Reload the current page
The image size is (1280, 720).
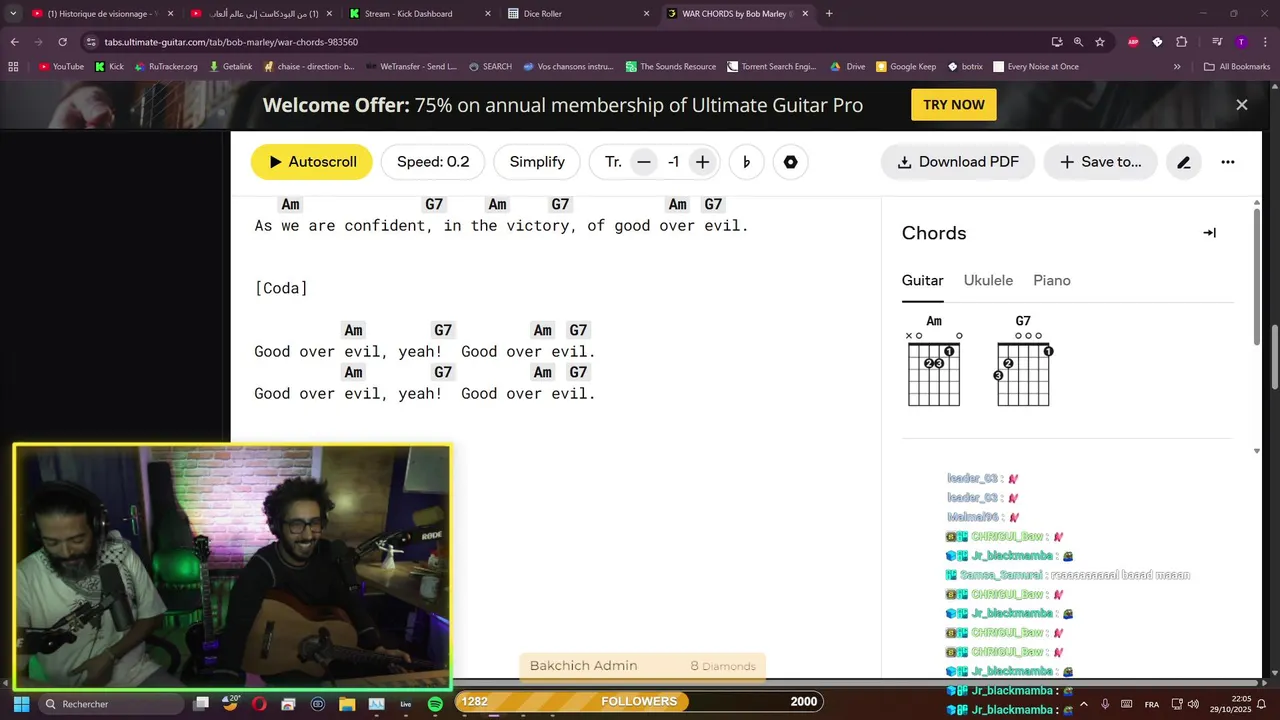62,42
